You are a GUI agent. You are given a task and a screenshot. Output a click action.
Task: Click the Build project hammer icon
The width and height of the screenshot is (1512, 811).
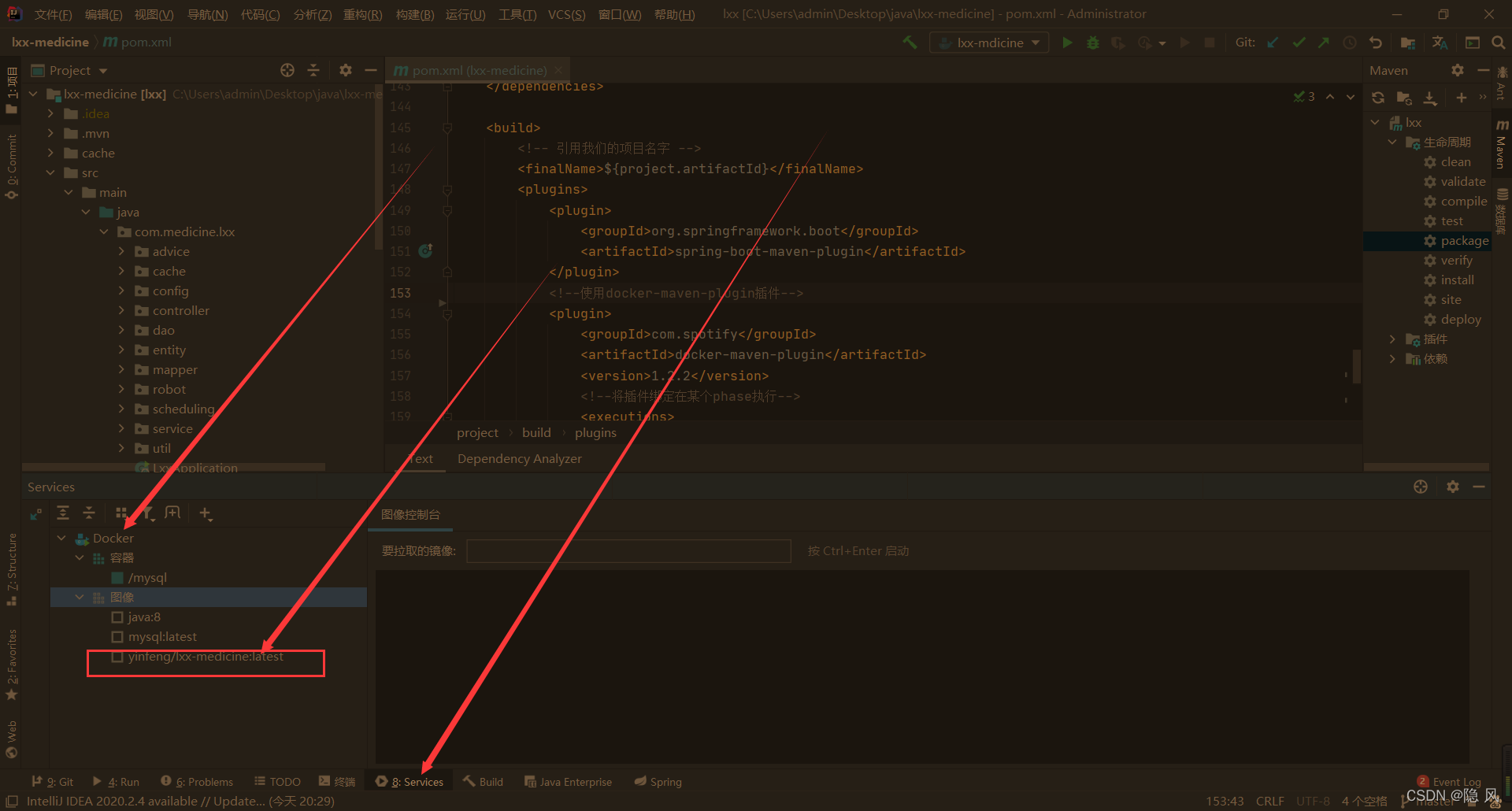(x=910, y=43)
